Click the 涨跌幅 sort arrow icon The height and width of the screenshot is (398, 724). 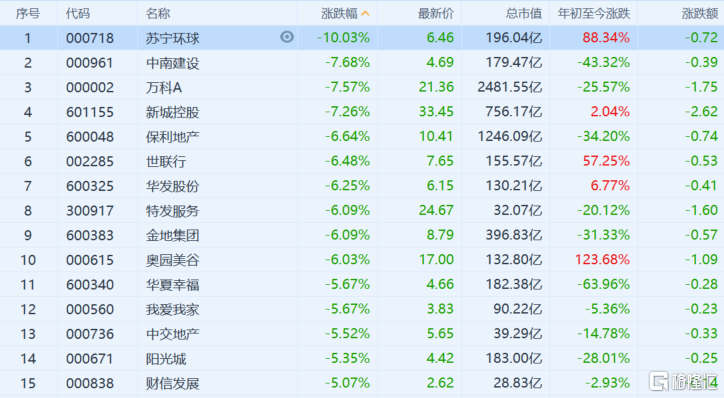(x=365, y=13)
